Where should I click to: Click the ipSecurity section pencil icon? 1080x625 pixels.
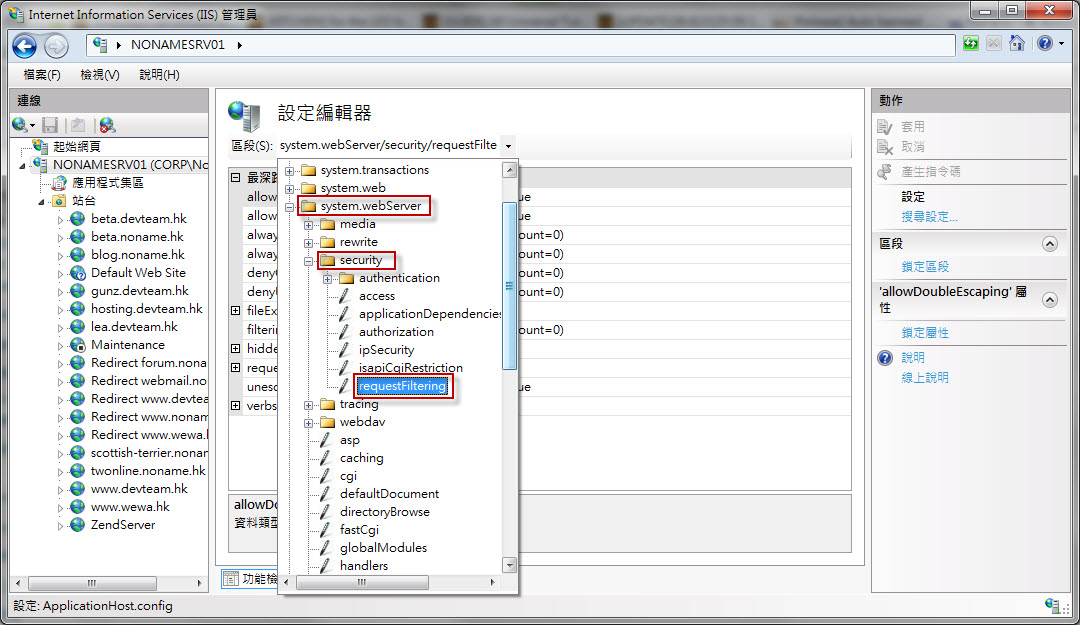[344, 349]
